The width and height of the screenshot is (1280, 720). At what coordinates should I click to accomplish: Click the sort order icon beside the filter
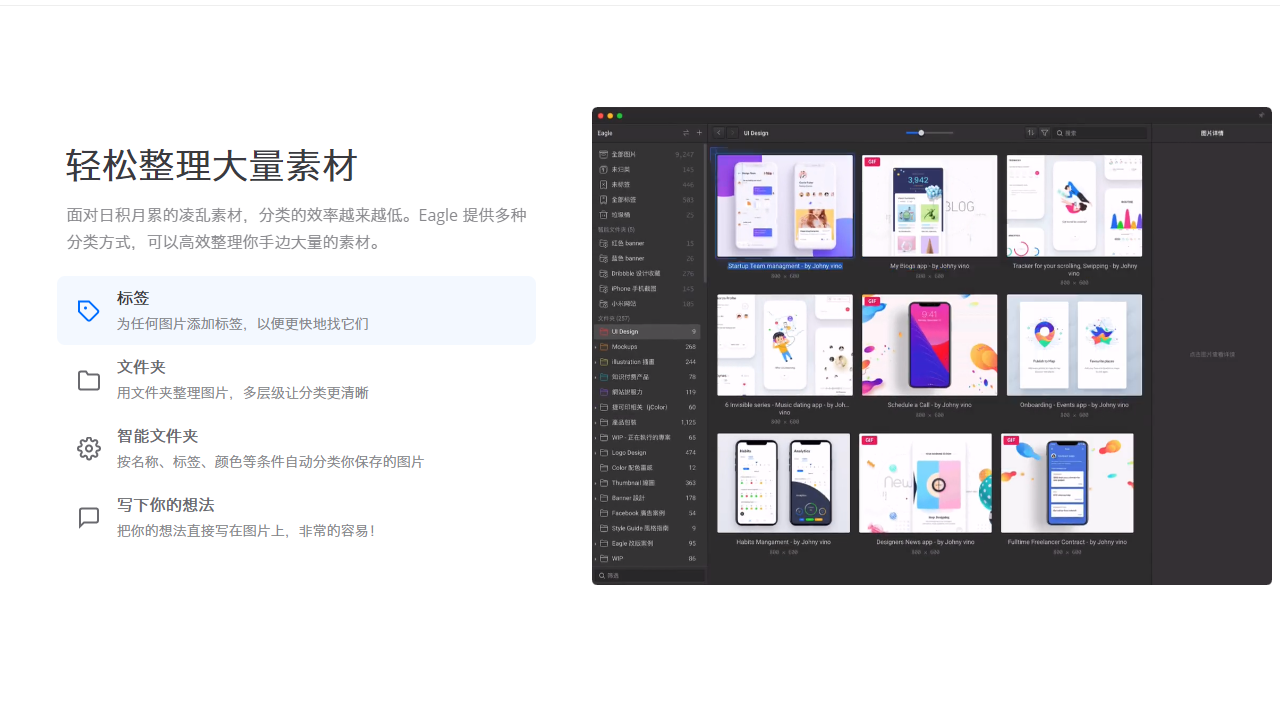coord(1030,132)
